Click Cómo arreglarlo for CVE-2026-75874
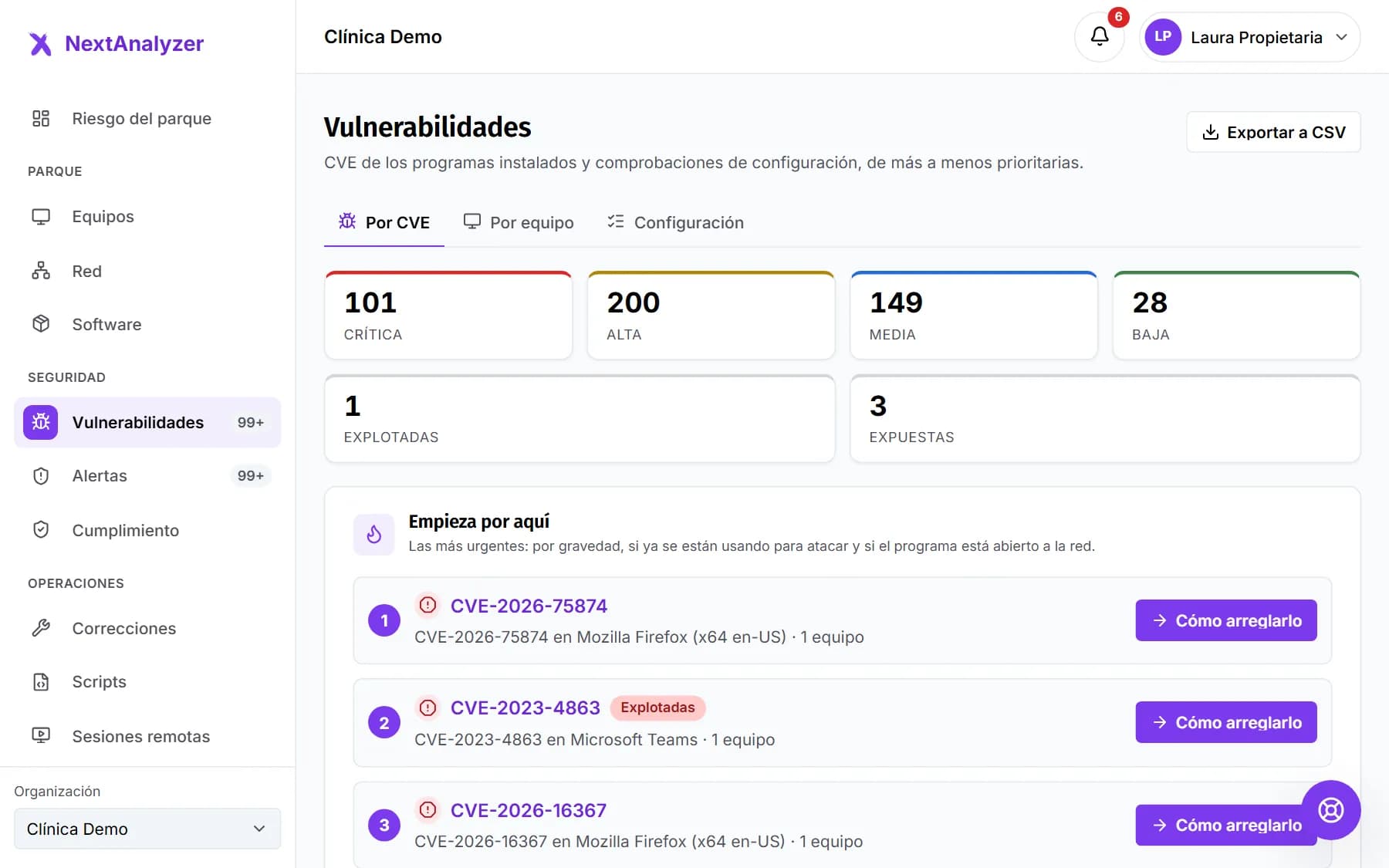The height and width of the screenshot is (868, 1389). [1226, 620]
